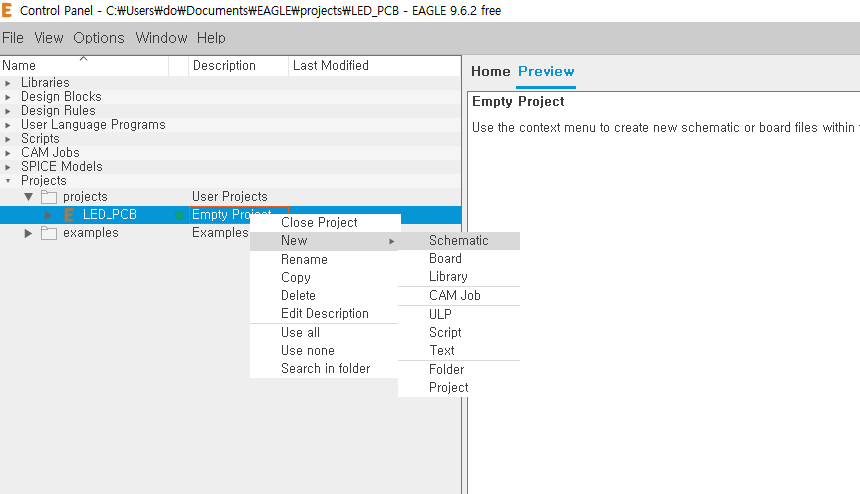
Task: Choose Copy in context menu
Action: coord(325,277)
